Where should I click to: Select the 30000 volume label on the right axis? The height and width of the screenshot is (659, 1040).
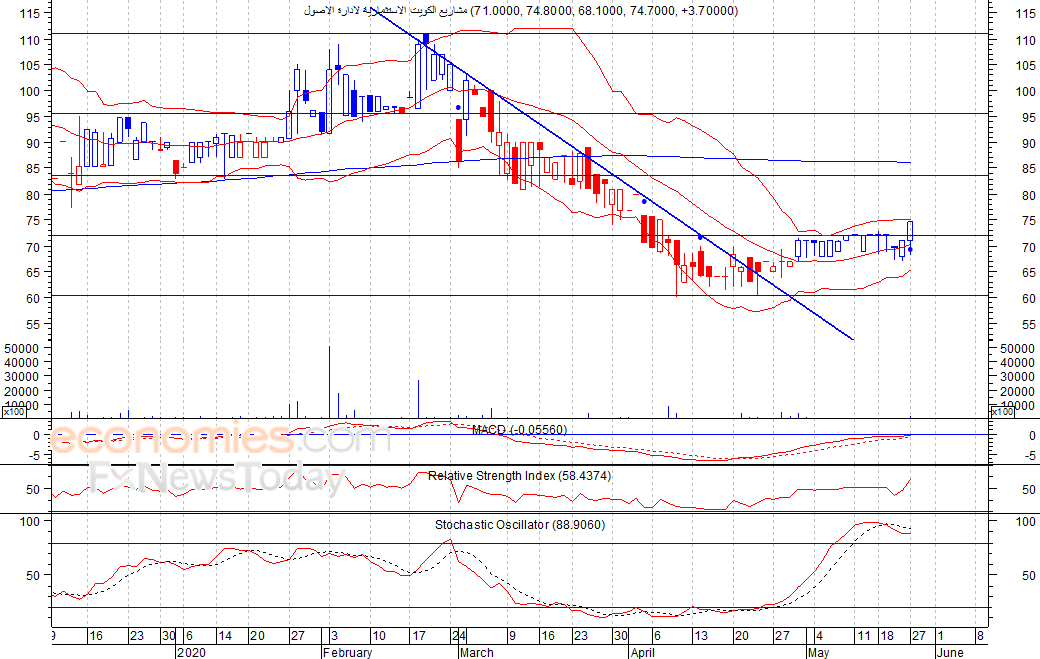click(1017, 377)
